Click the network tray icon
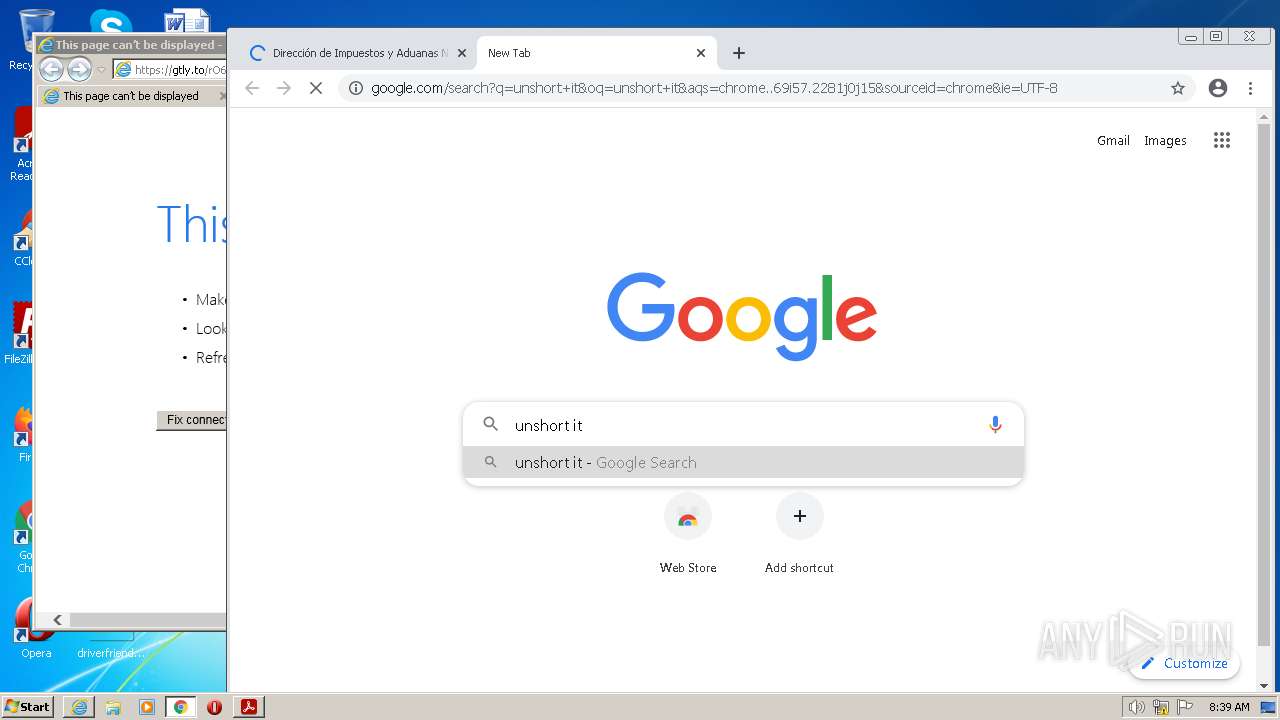The height and width of the screenshot is (720, 1280). click(1161, 707)
